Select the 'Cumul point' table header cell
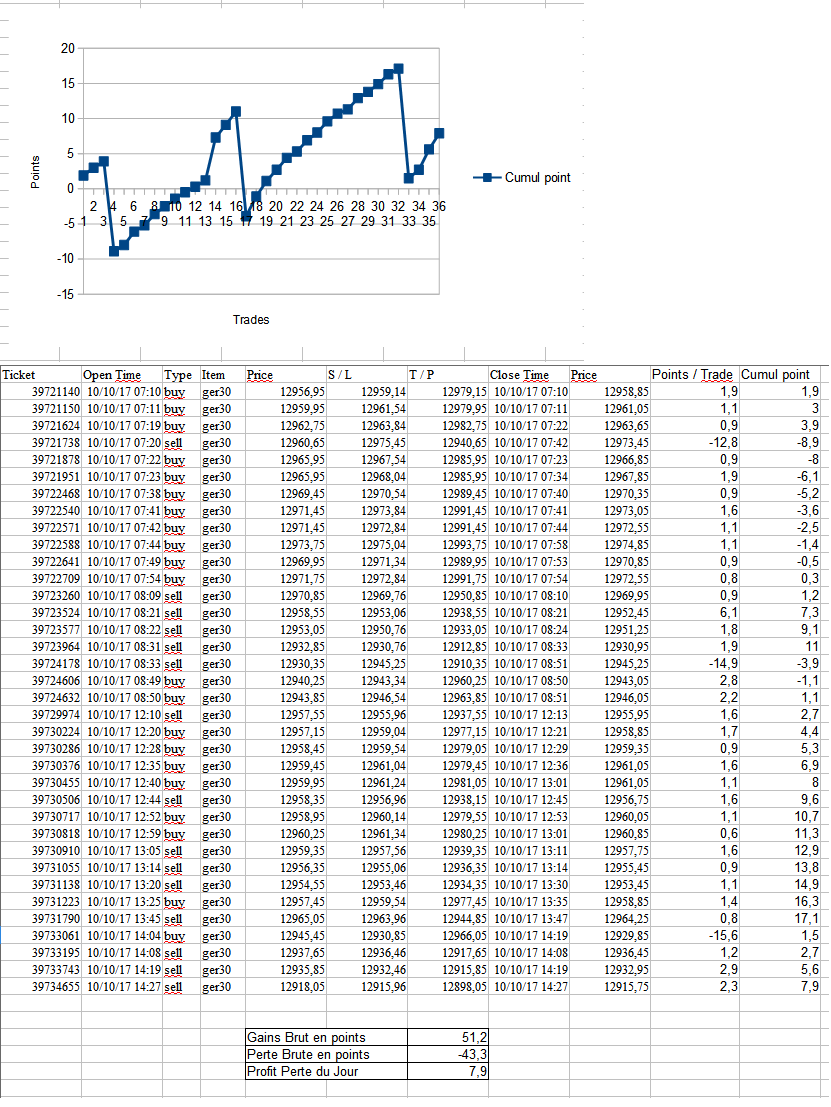831x1107 pixels. point(780,375)
